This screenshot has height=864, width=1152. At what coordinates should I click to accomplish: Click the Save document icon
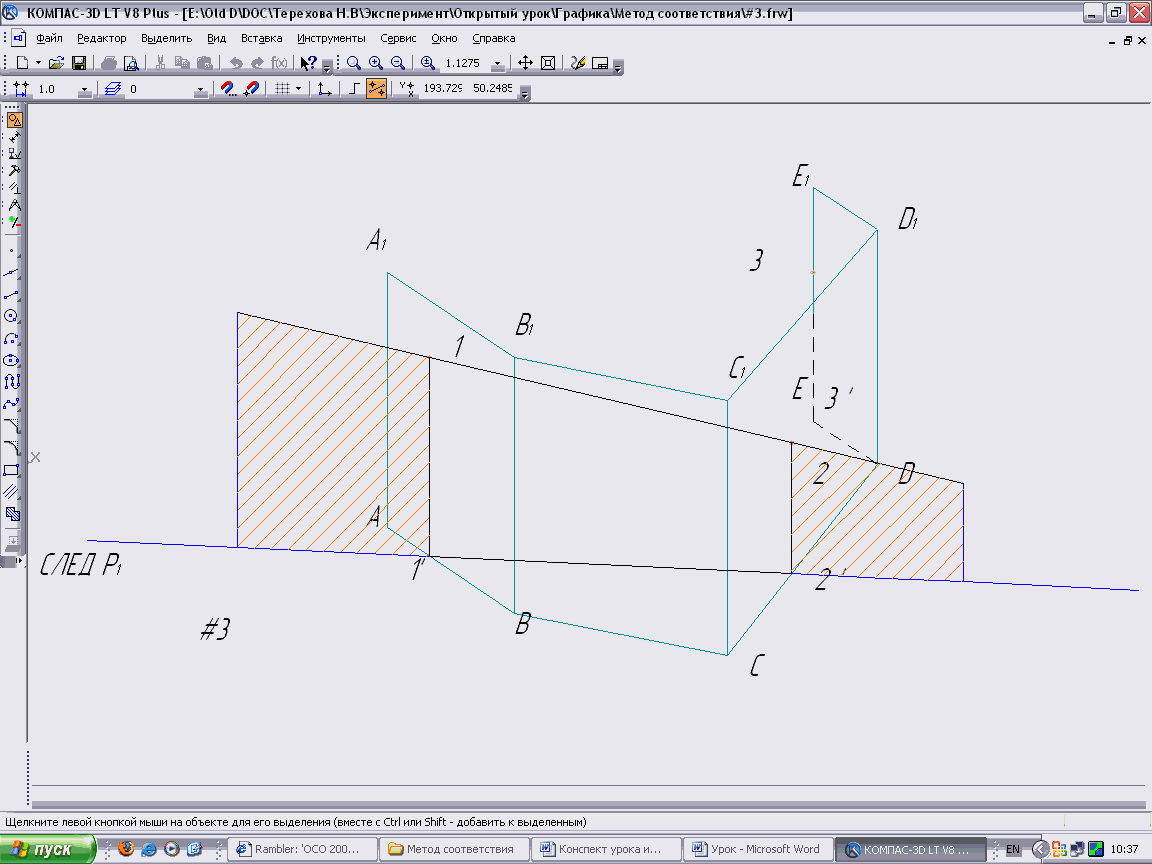point(79,63)
